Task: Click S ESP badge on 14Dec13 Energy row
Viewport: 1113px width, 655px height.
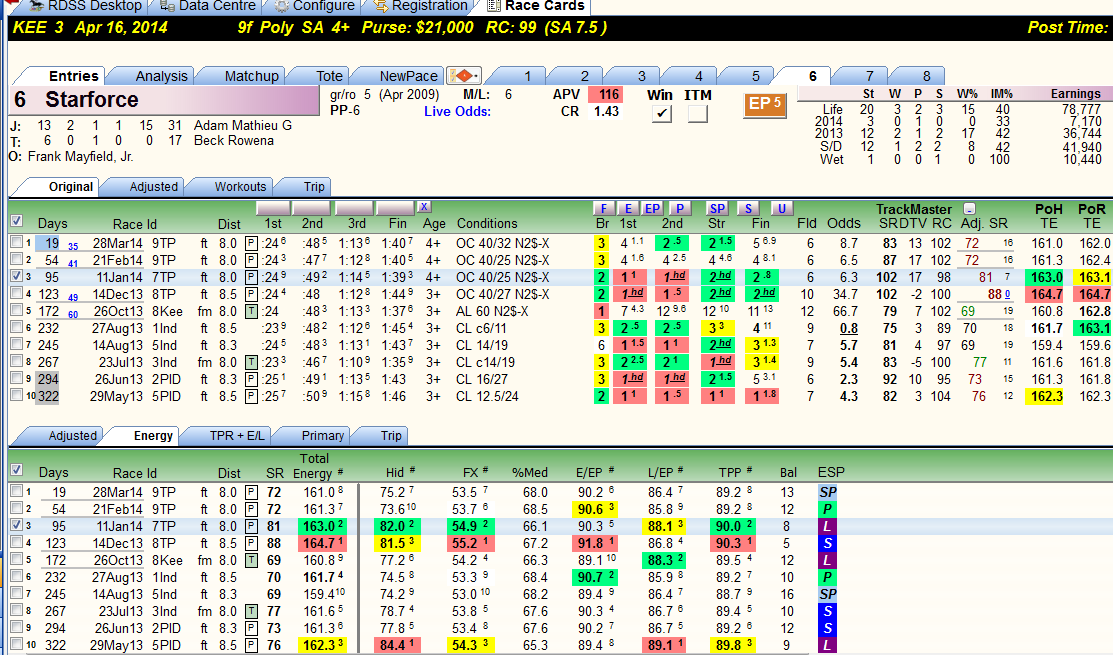Action: click(828, 543)
